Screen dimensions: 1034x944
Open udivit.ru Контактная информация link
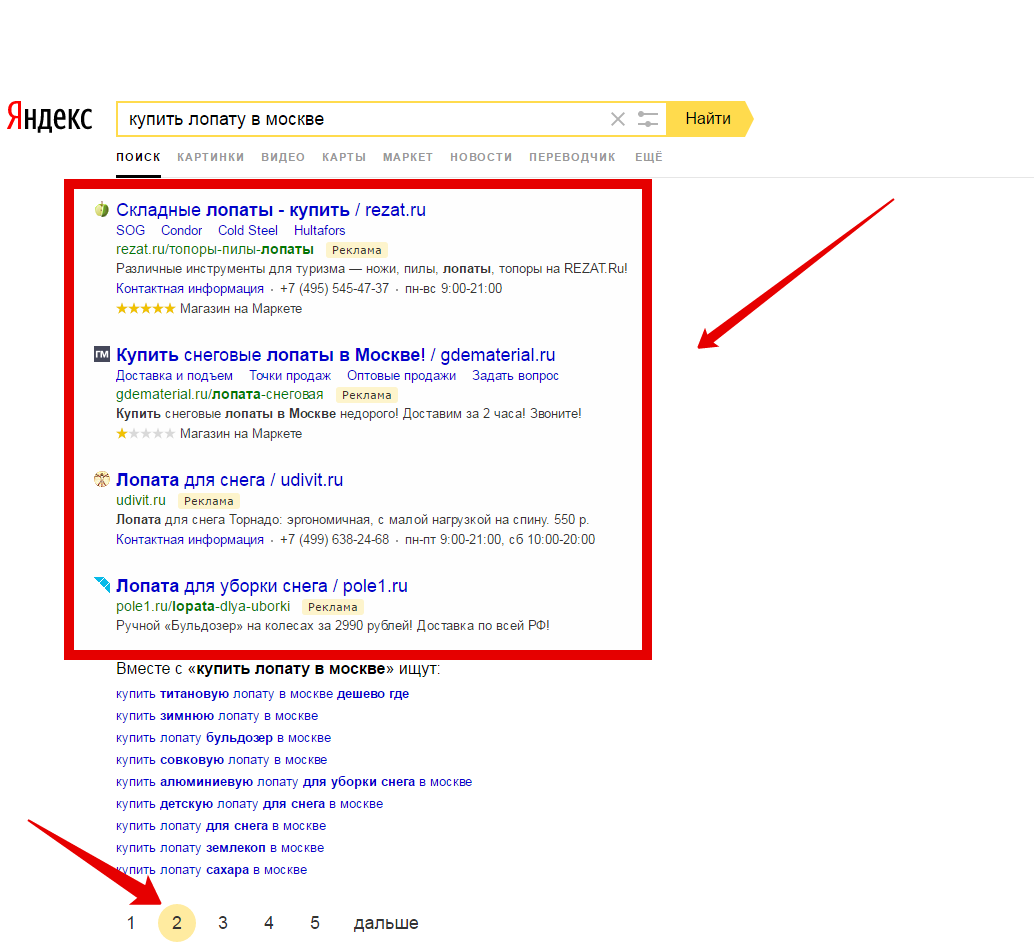click(190, 540)
